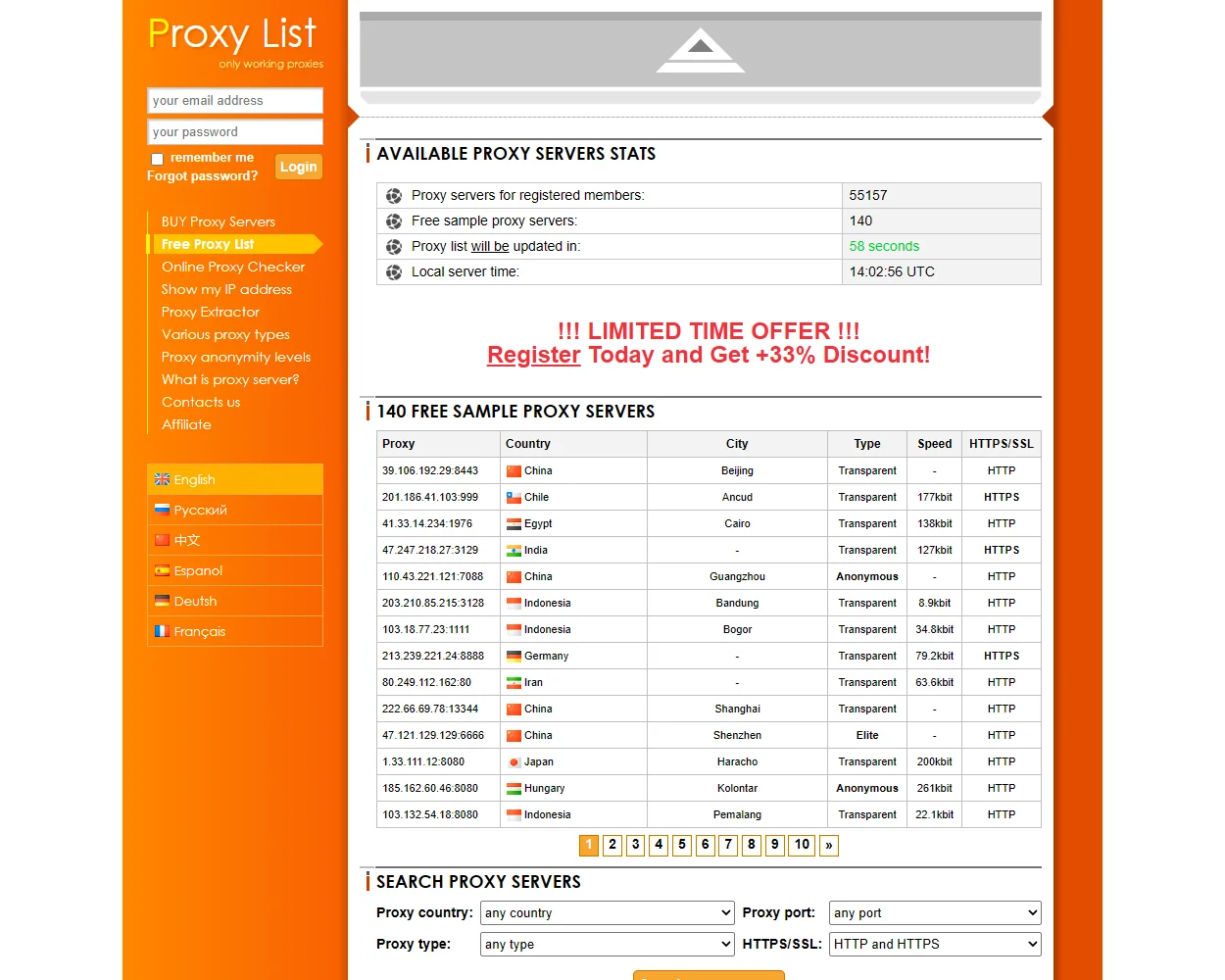
Task: Click the Chile flag in proxy table
Action: 514,498
